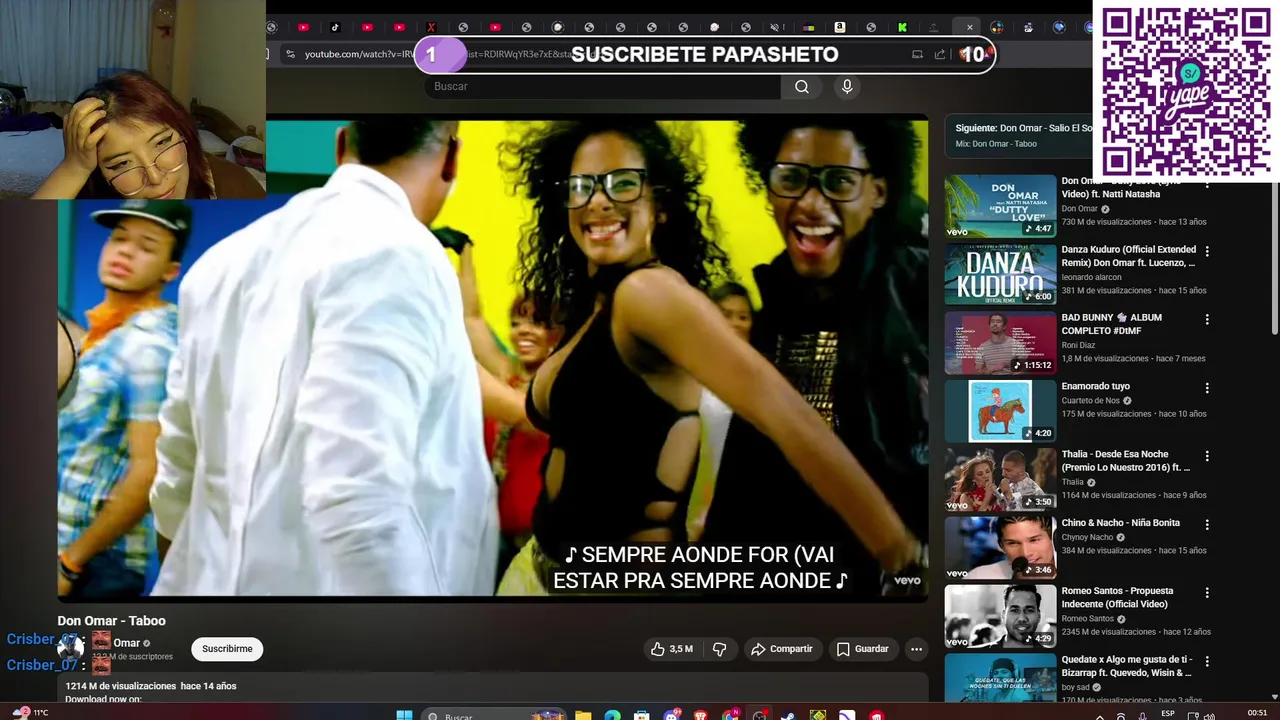Switch to the first YouTube browser tab
Viewport: 1280px width, 720px height.
pos(303,27)
